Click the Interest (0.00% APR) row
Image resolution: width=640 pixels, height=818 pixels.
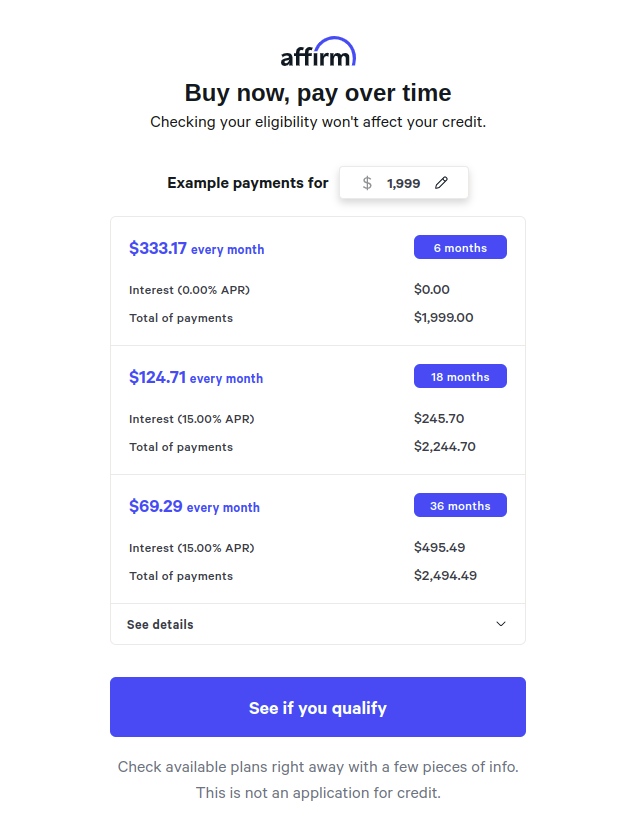(x=189, y=290)
